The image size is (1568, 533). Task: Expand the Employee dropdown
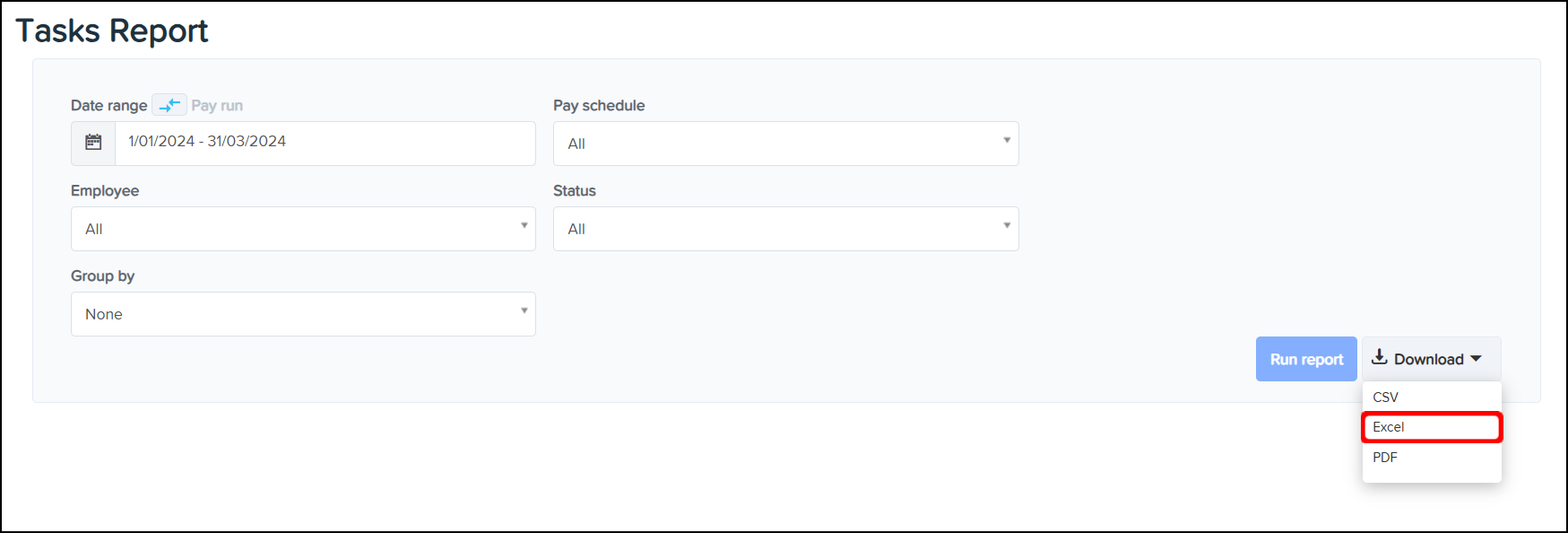[x=303, y=229]
